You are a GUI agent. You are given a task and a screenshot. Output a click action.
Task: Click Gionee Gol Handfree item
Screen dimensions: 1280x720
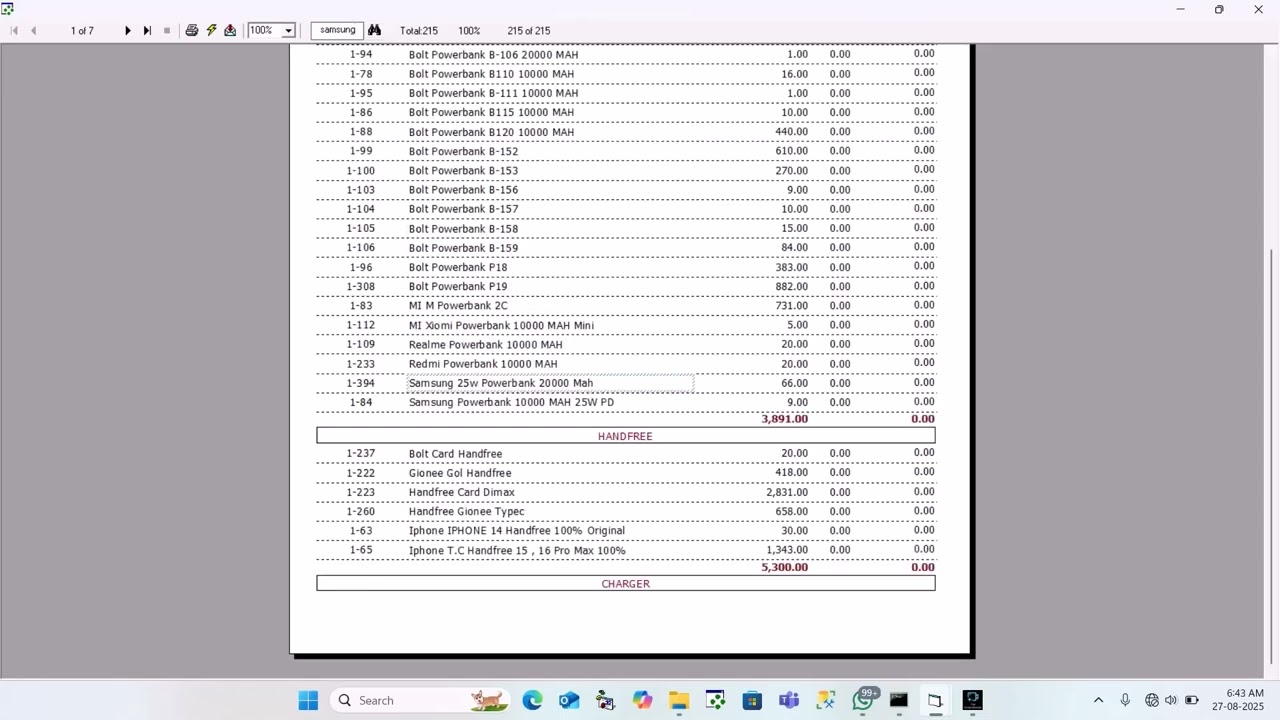(460, 473)
